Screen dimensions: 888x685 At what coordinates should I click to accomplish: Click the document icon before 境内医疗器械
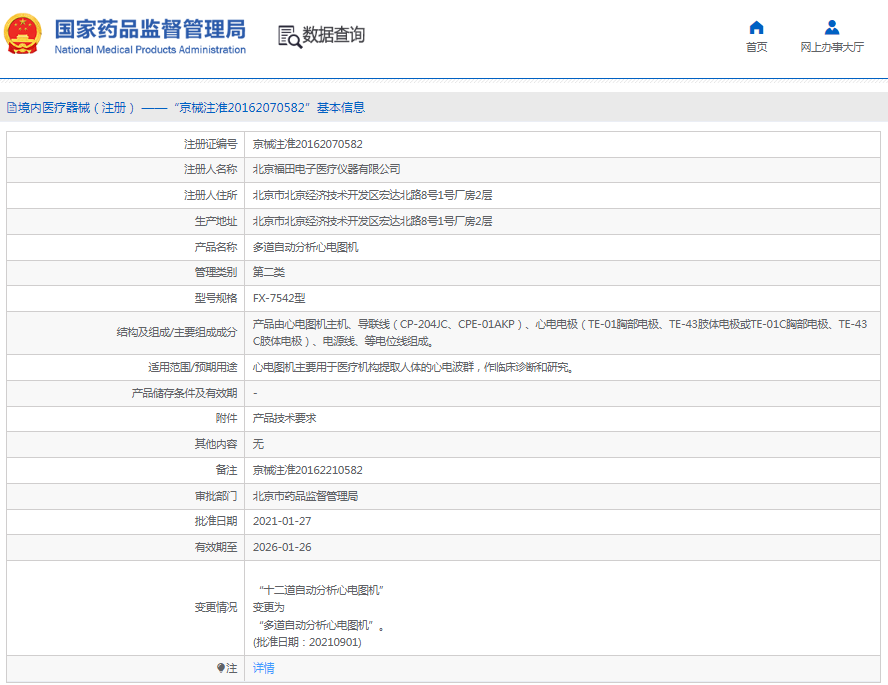coord(11,108)
